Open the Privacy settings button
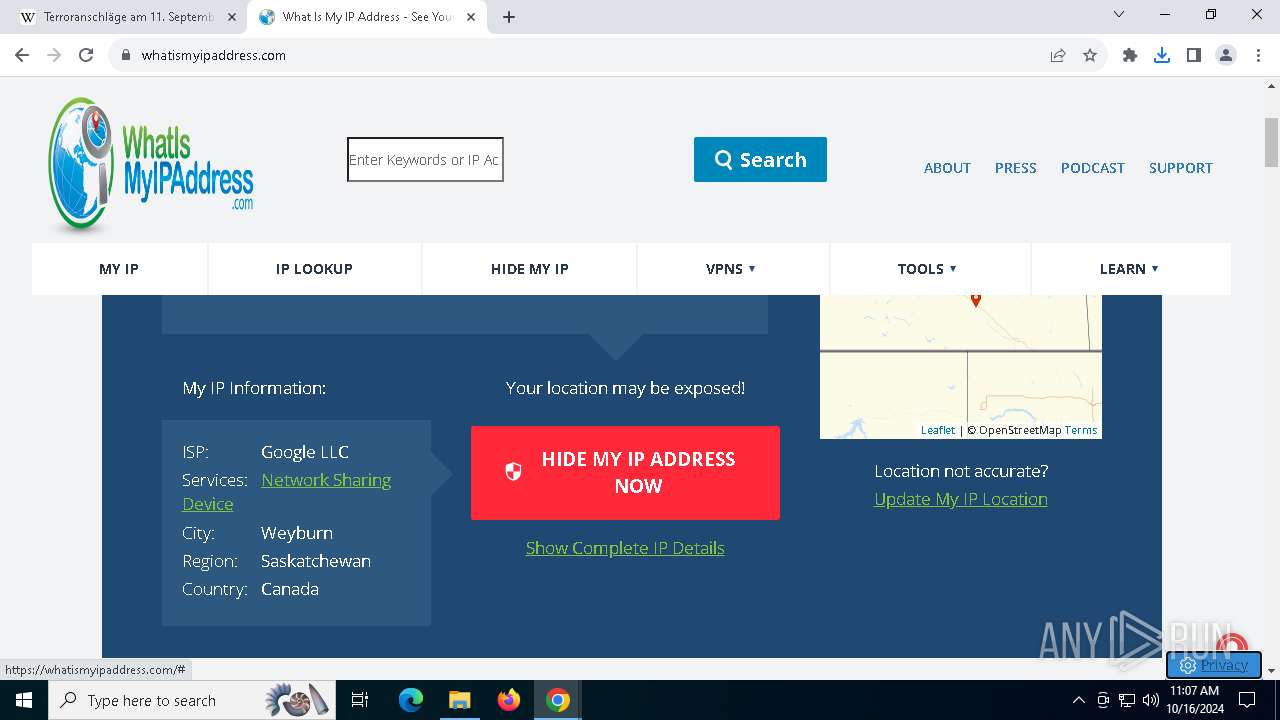 tap(1213, 665)
